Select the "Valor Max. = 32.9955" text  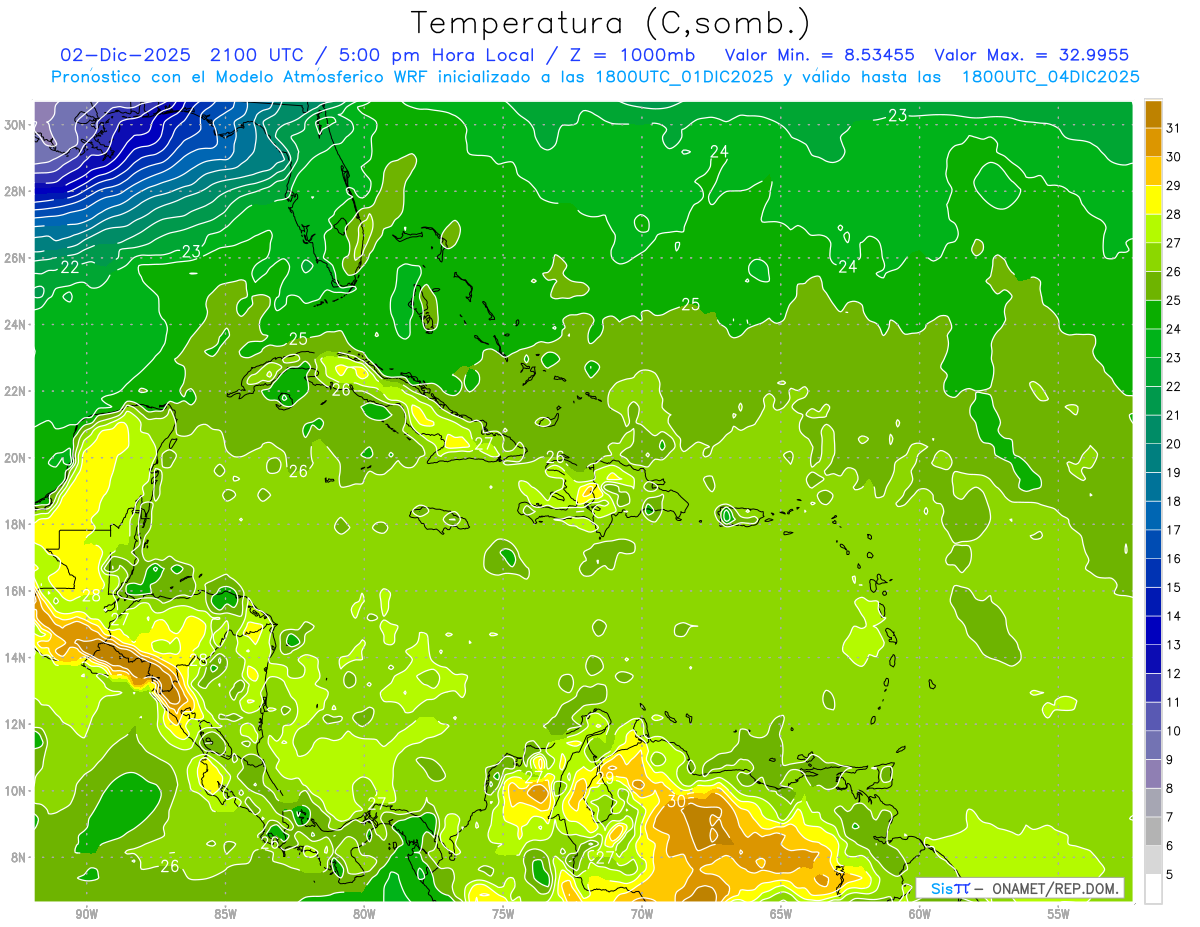tap(1032, 55)
